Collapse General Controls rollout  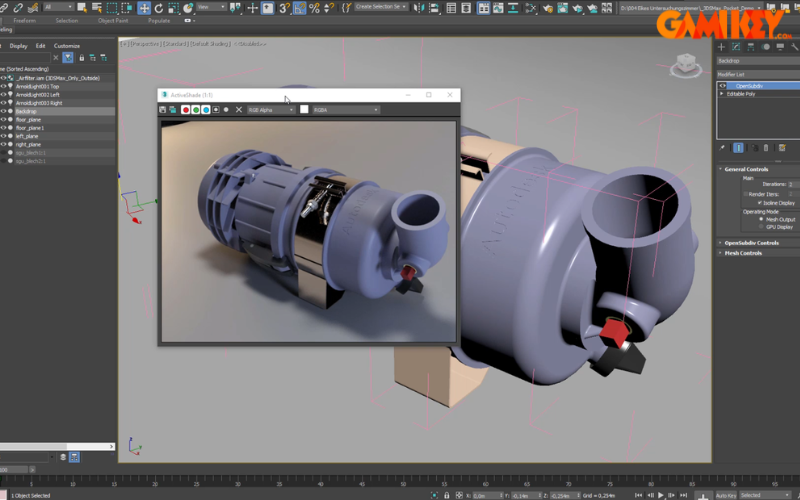tap(746, 169)
